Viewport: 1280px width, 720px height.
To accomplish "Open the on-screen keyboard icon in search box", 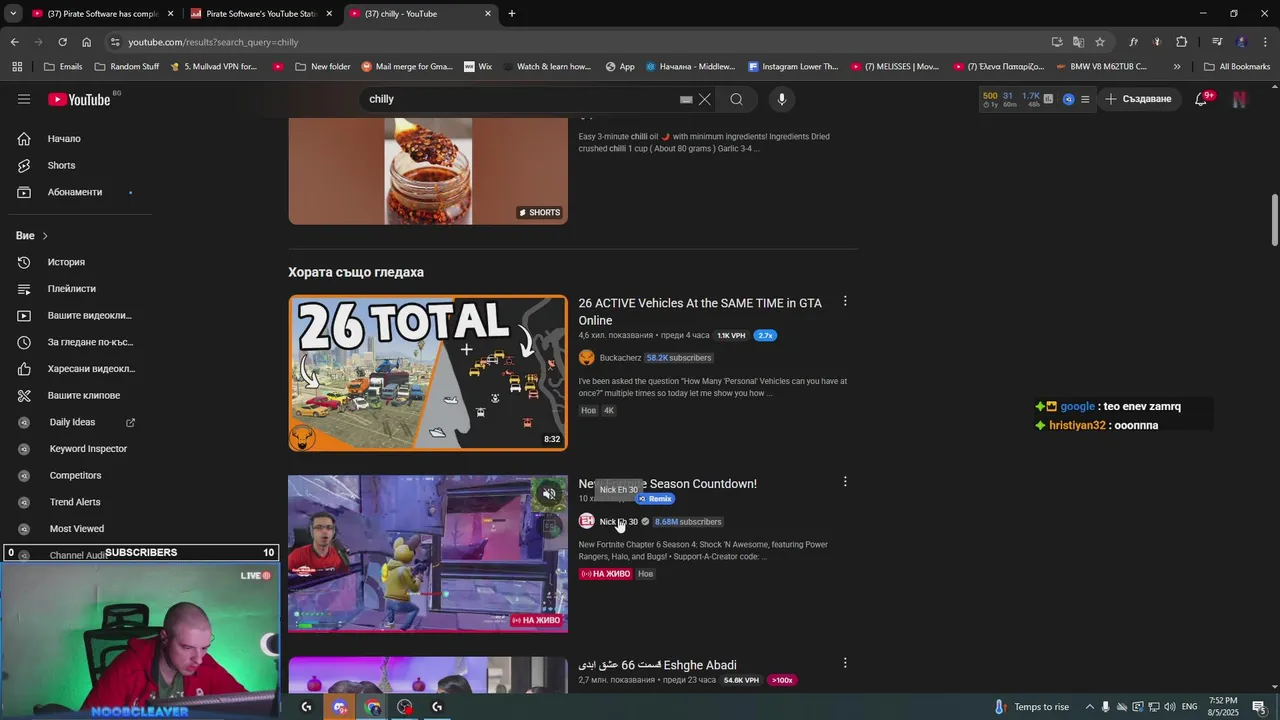I will [686, 99].
